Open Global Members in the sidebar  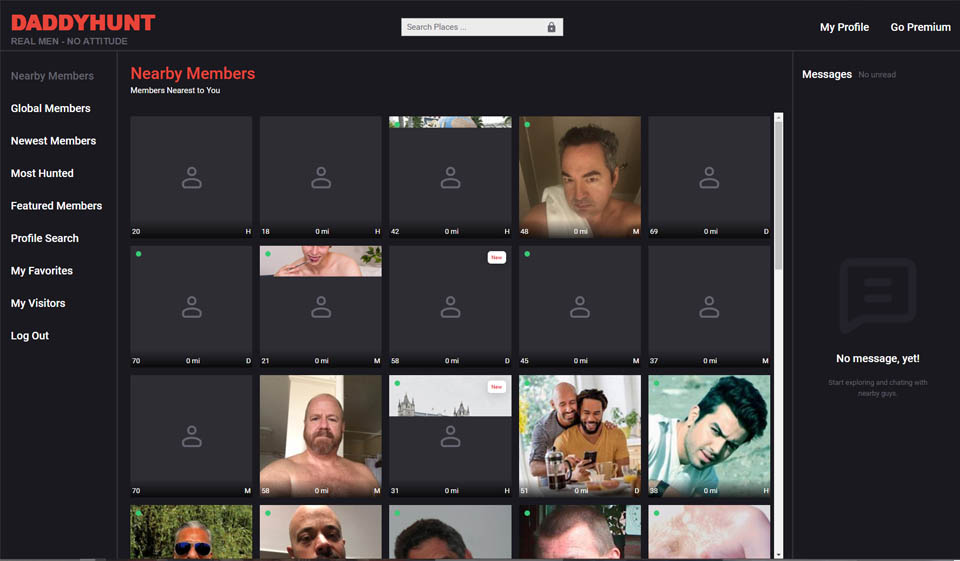pos(51,108)
